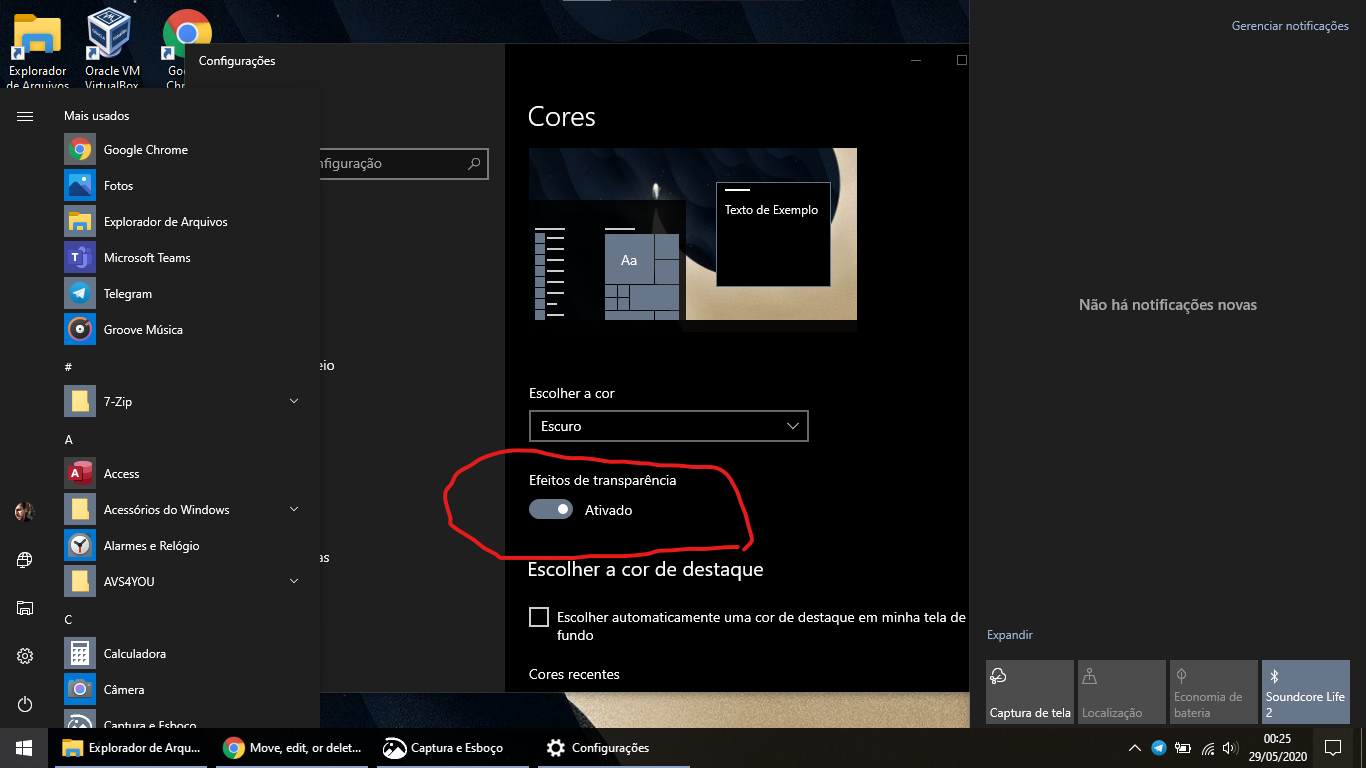Open the Power options icon in Start menu
Viewport: 1366px width, 768px height.
(25, 704)
